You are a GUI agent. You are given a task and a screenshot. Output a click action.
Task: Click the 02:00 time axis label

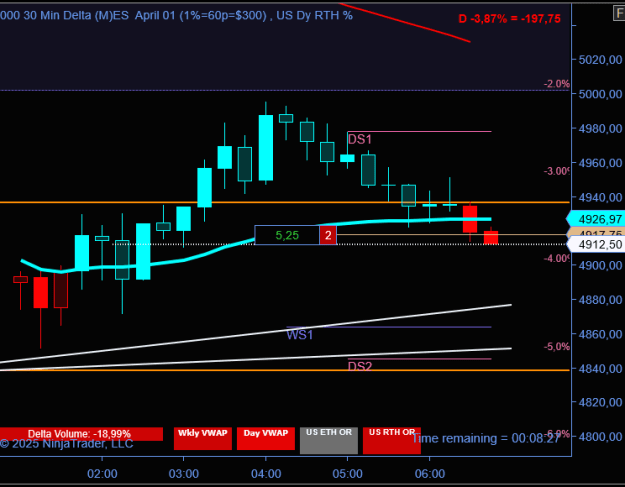tap(102, 474)
